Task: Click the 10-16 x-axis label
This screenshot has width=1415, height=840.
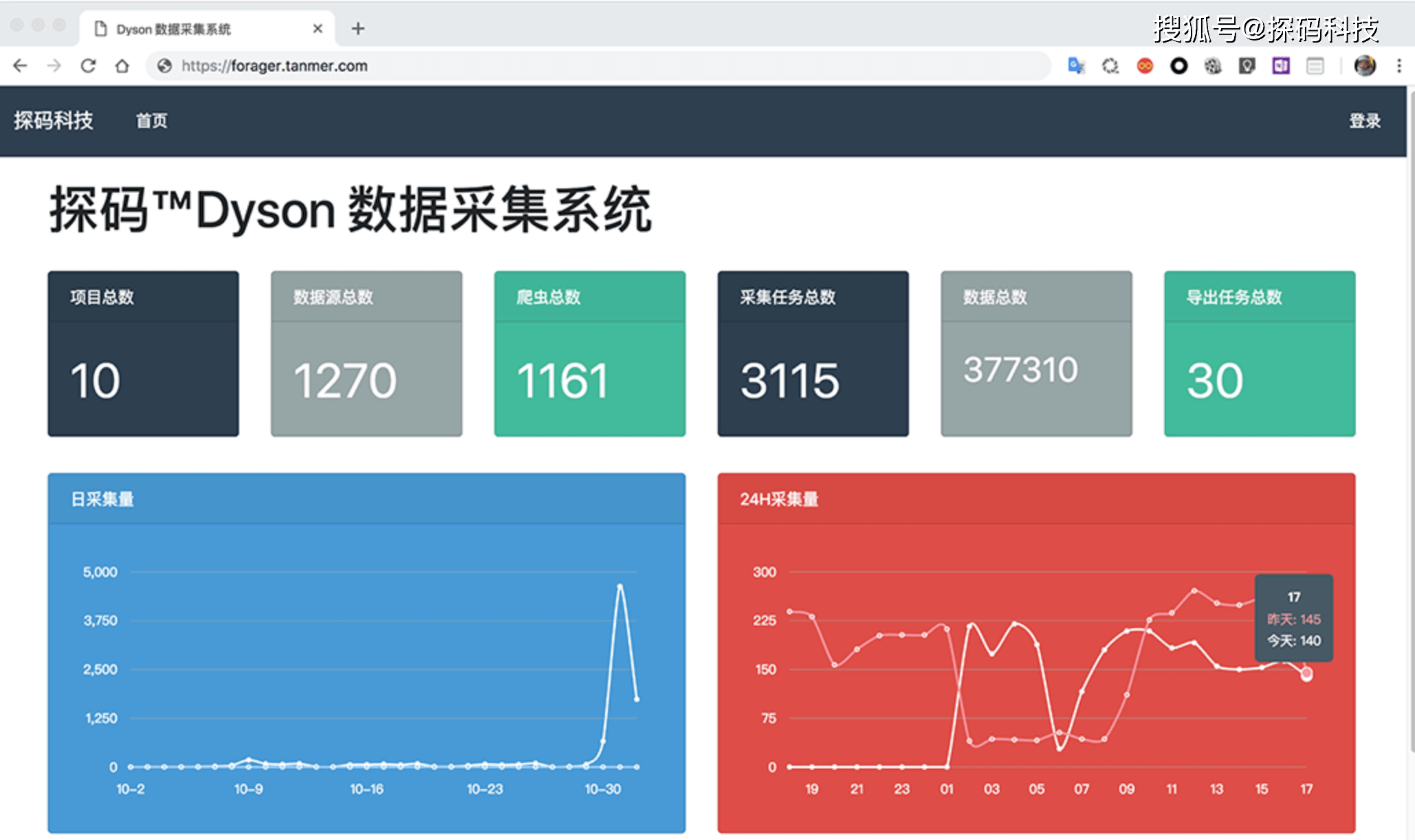Action: pos(366,789)
